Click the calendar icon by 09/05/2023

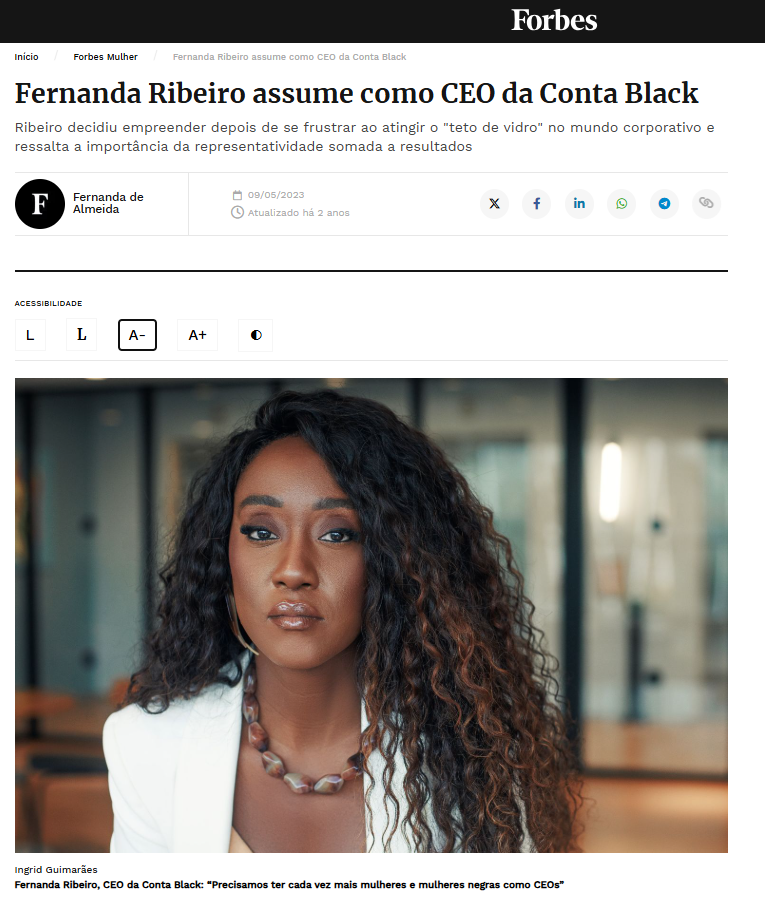pyautogui.click(x=237, y=195)
